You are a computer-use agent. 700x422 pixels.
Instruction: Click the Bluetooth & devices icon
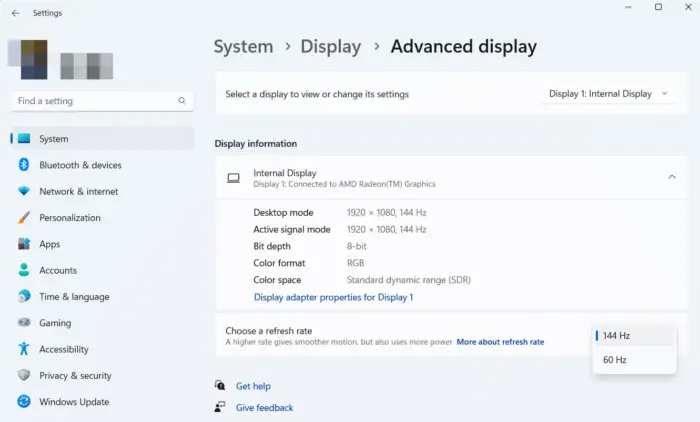[24, 165]
